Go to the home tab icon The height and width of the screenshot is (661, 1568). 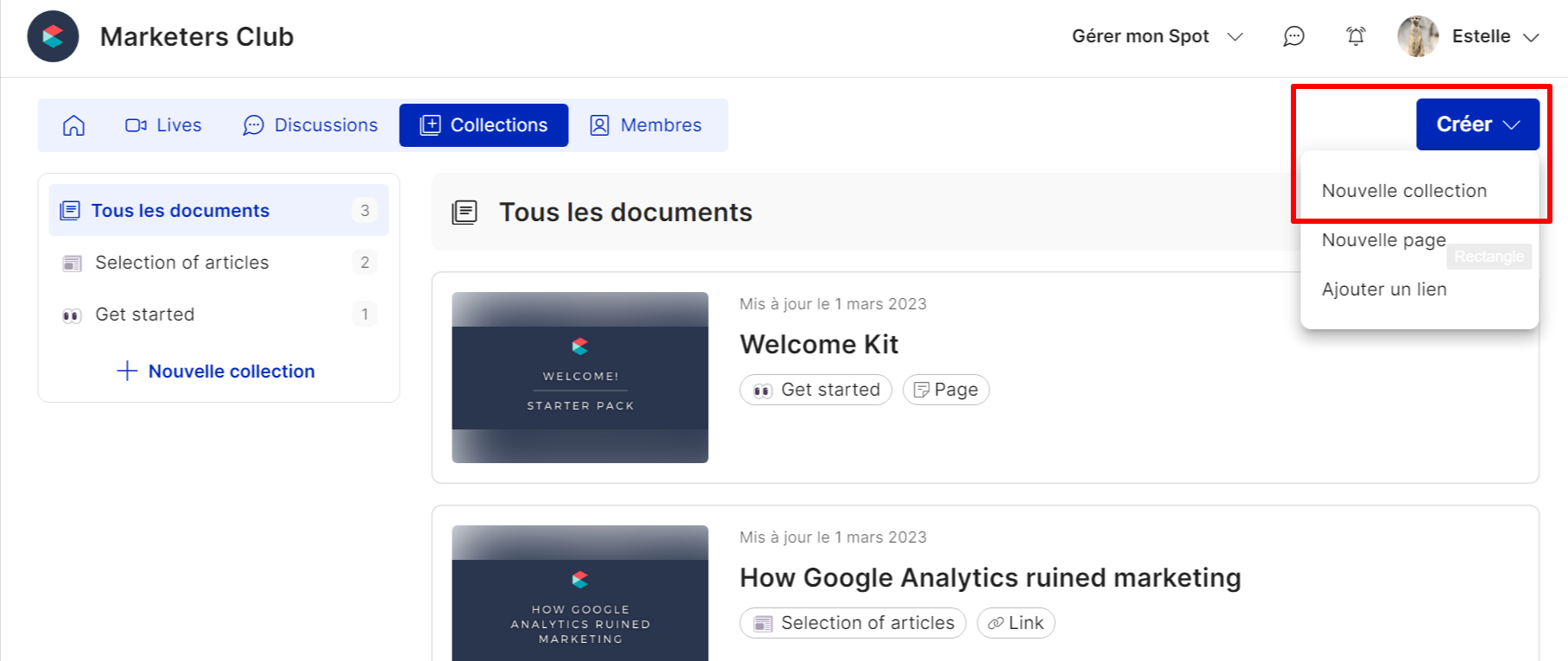(x=74, y=125)
